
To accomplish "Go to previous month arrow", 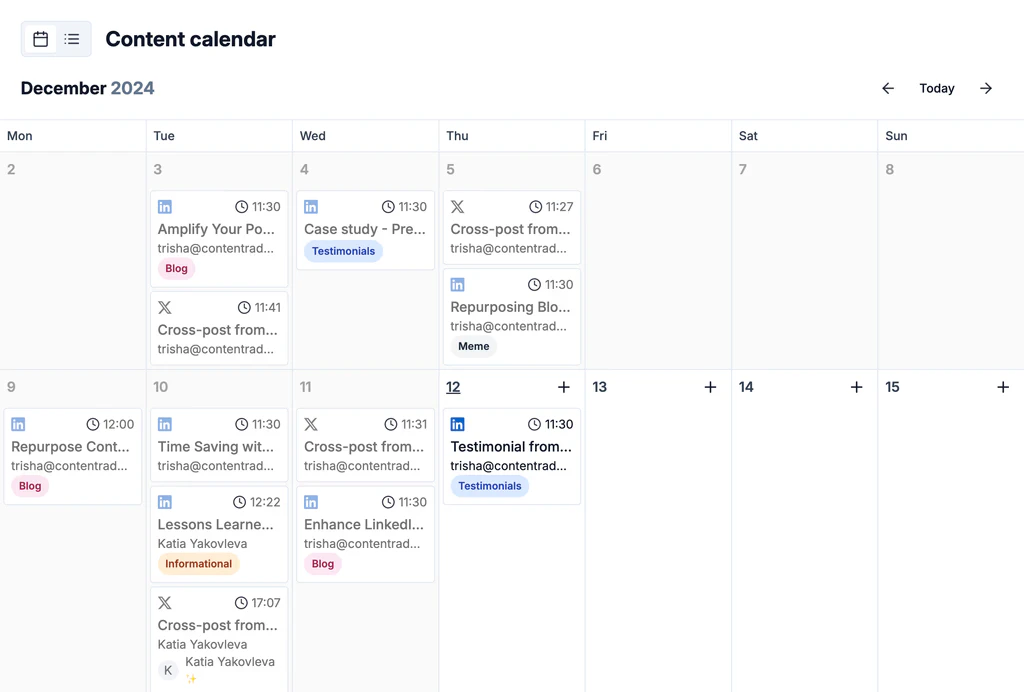I will pyautogui.click(x=888, y=88).
